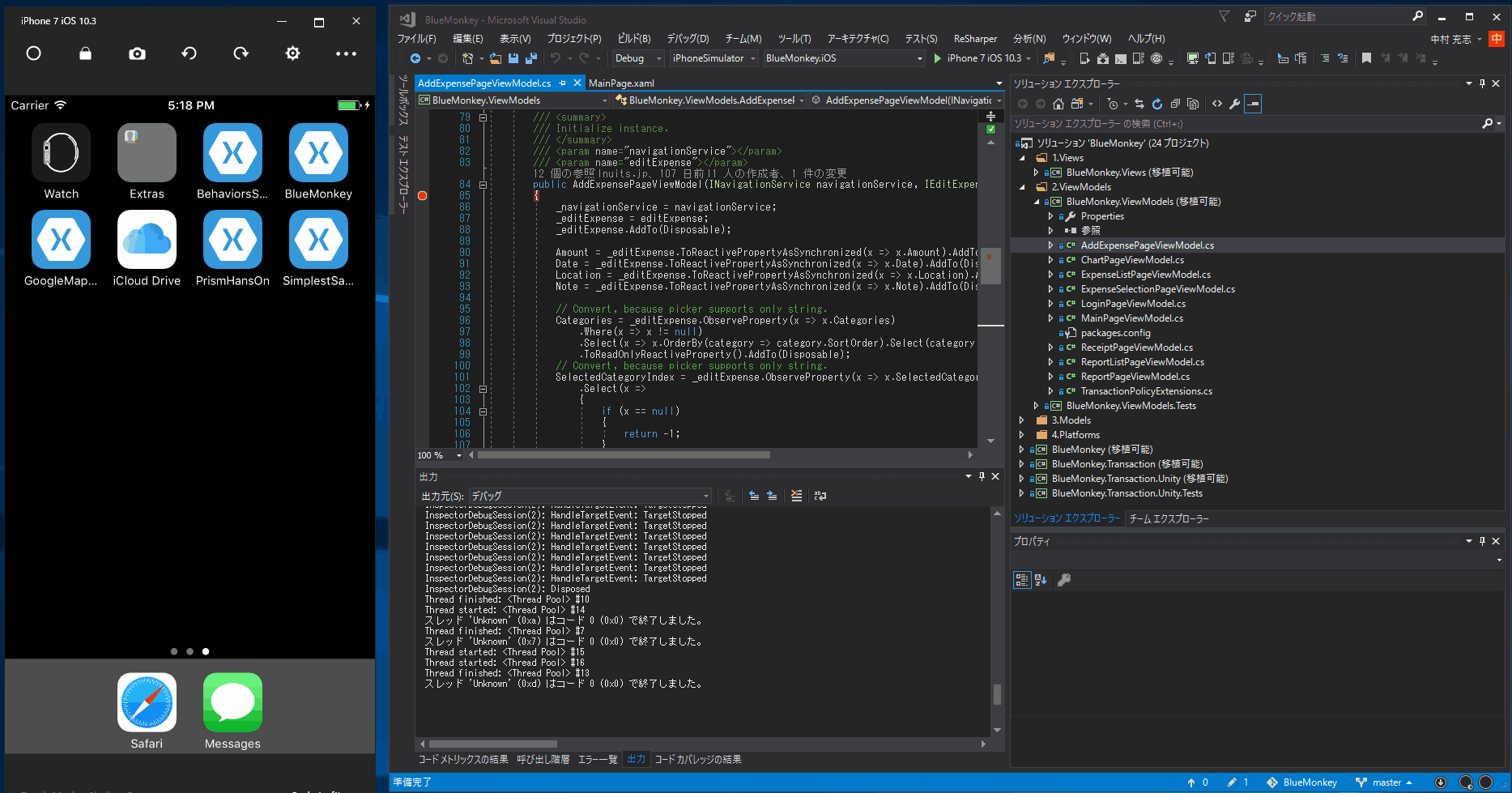Rotate the simulator right
Screen dimensions: 1512x793
(x=241, y=53)
